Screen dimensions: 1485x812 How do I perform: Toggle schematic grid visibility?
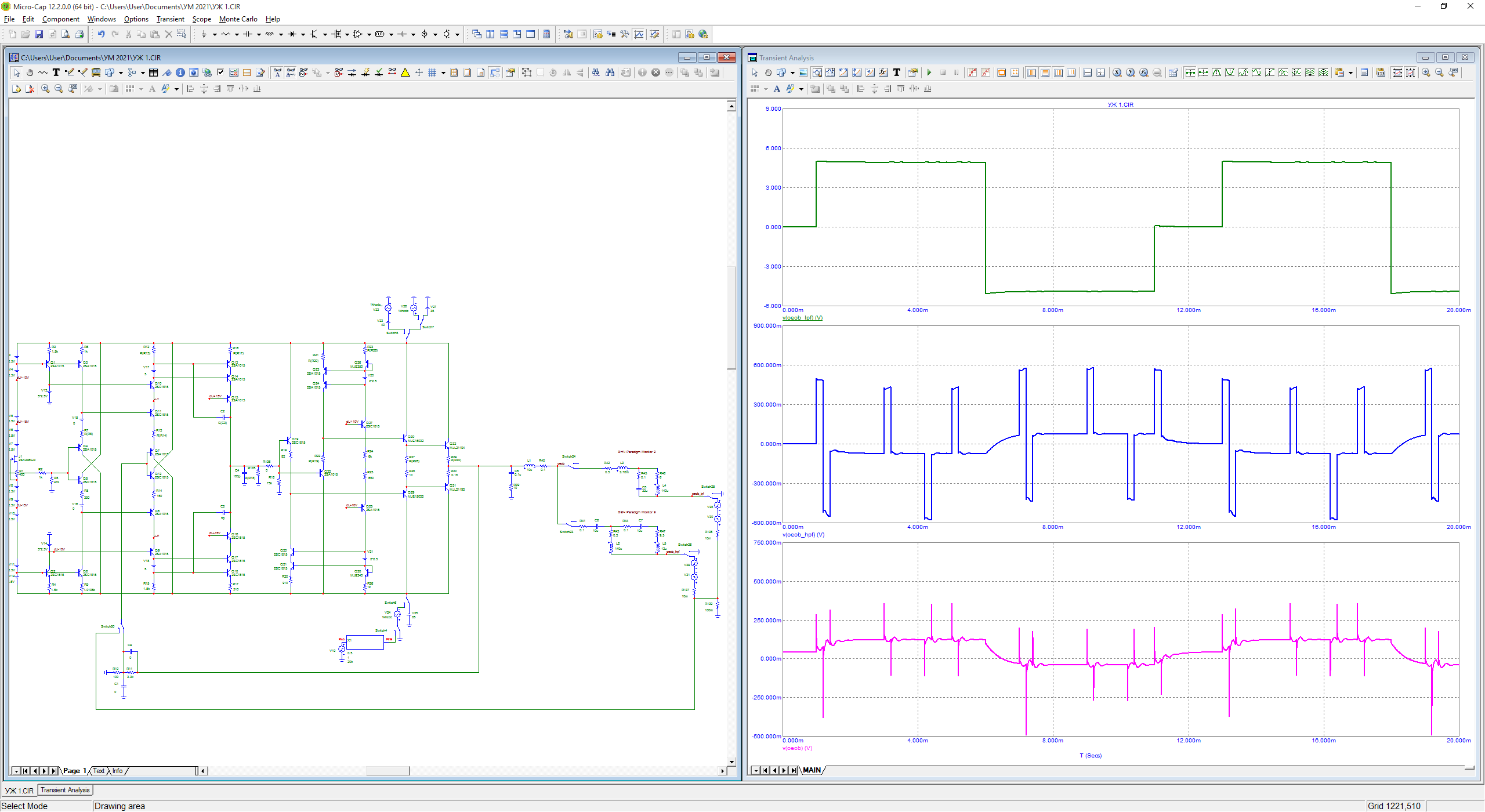pyautogui.click(x=432, y=72)
